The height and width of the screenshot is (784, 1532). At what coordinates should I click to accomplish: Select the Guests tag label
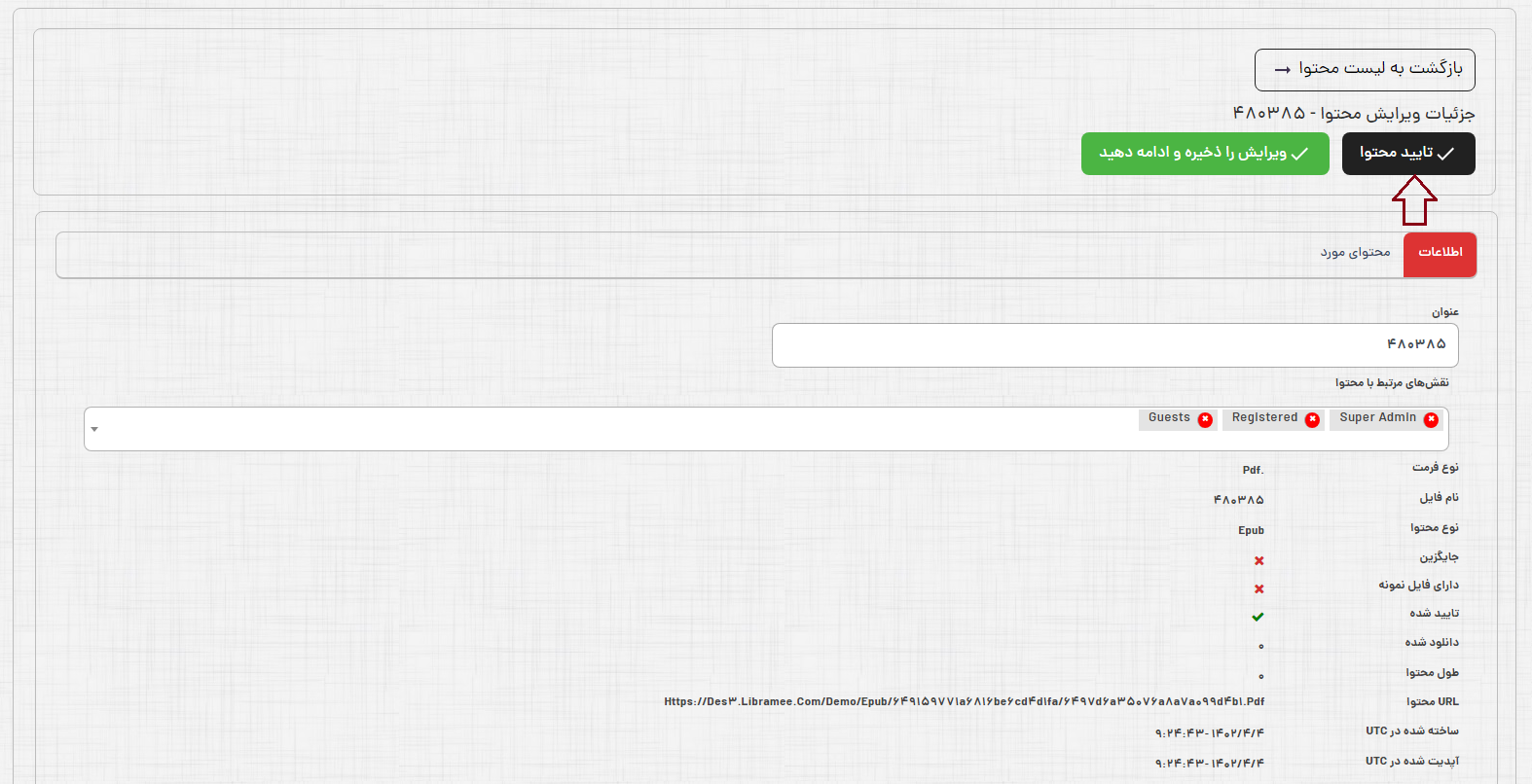1168,418
